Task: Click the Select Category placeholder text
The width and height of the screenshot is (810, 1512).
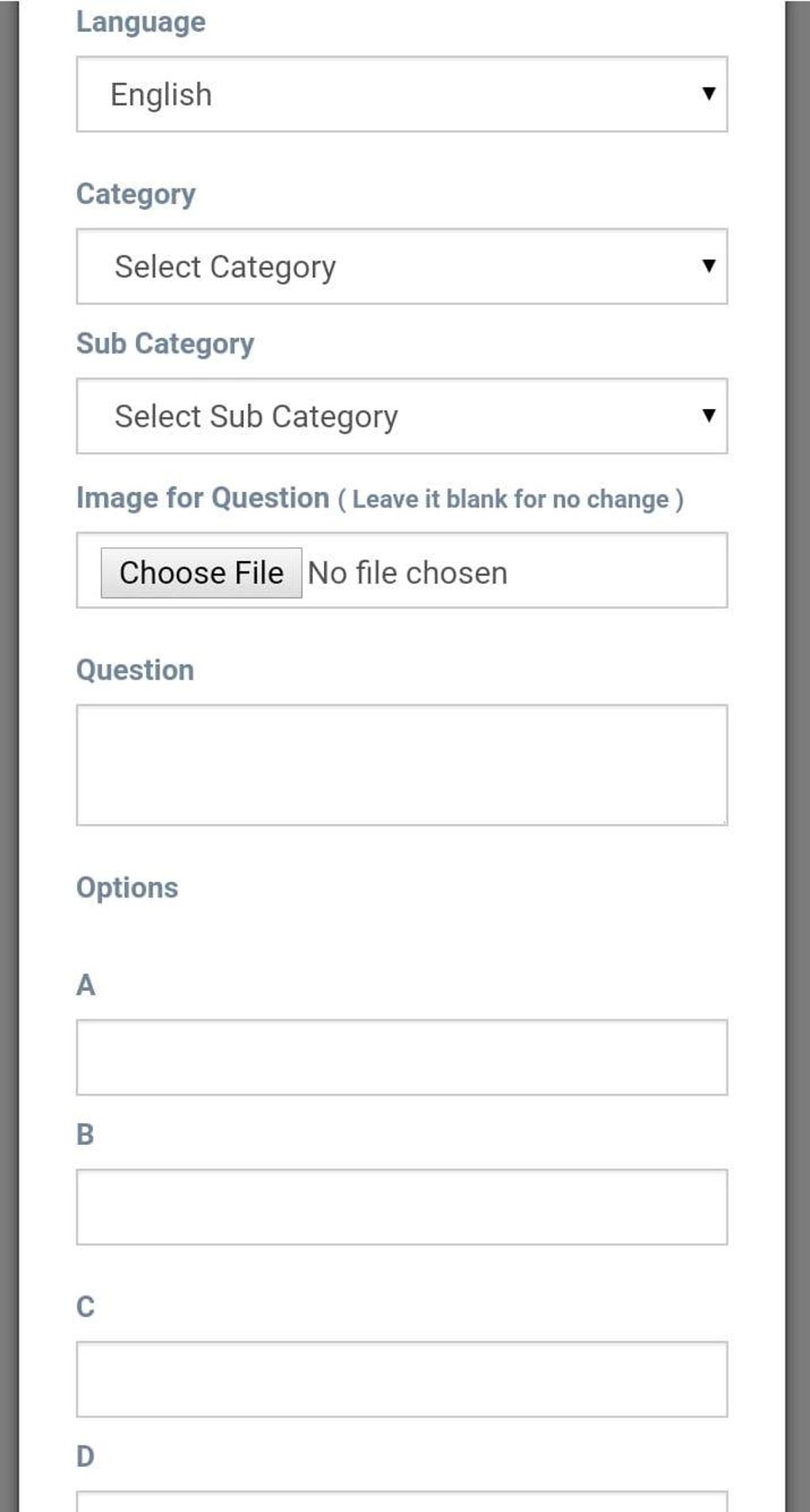Action: [x=225, y=266]
